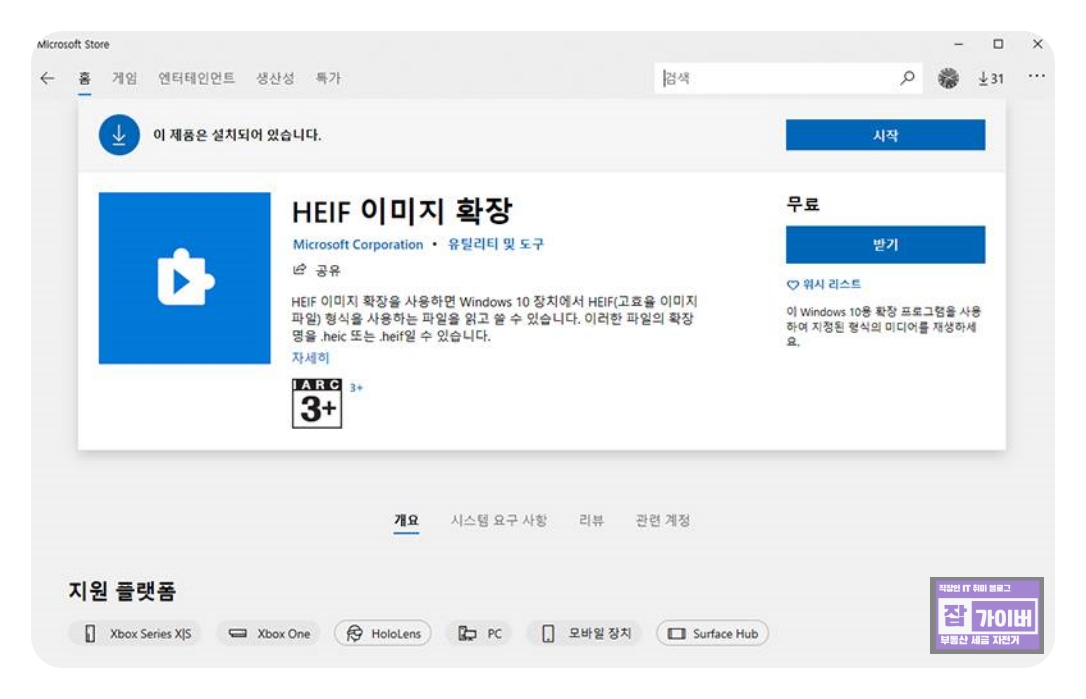The image size is (1086, 699).
Task: Click the magnifier search icon
Action: 907,78
